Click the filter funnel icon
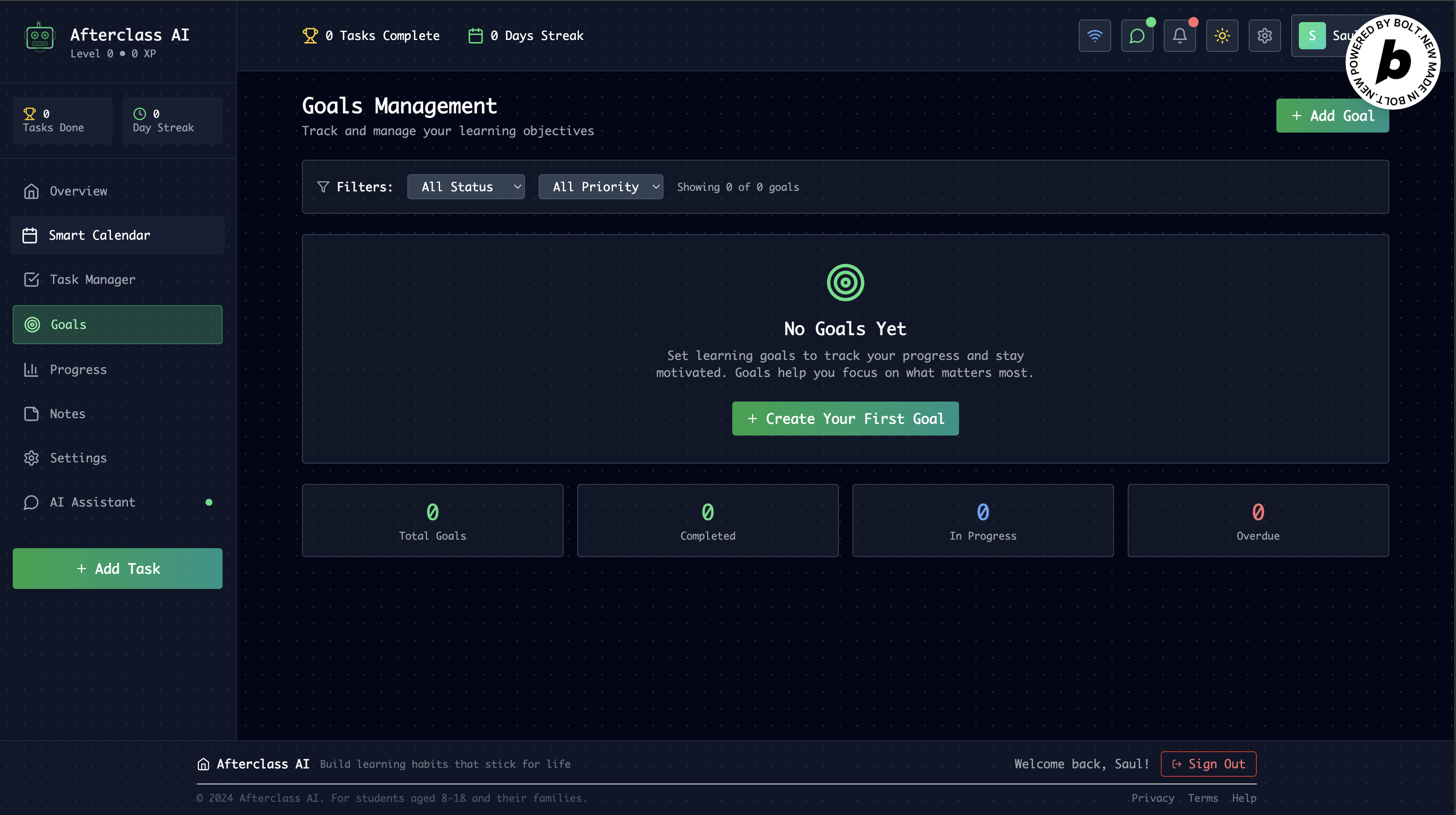This screenshot has width=1456, height=815. (x=323, y=187)
